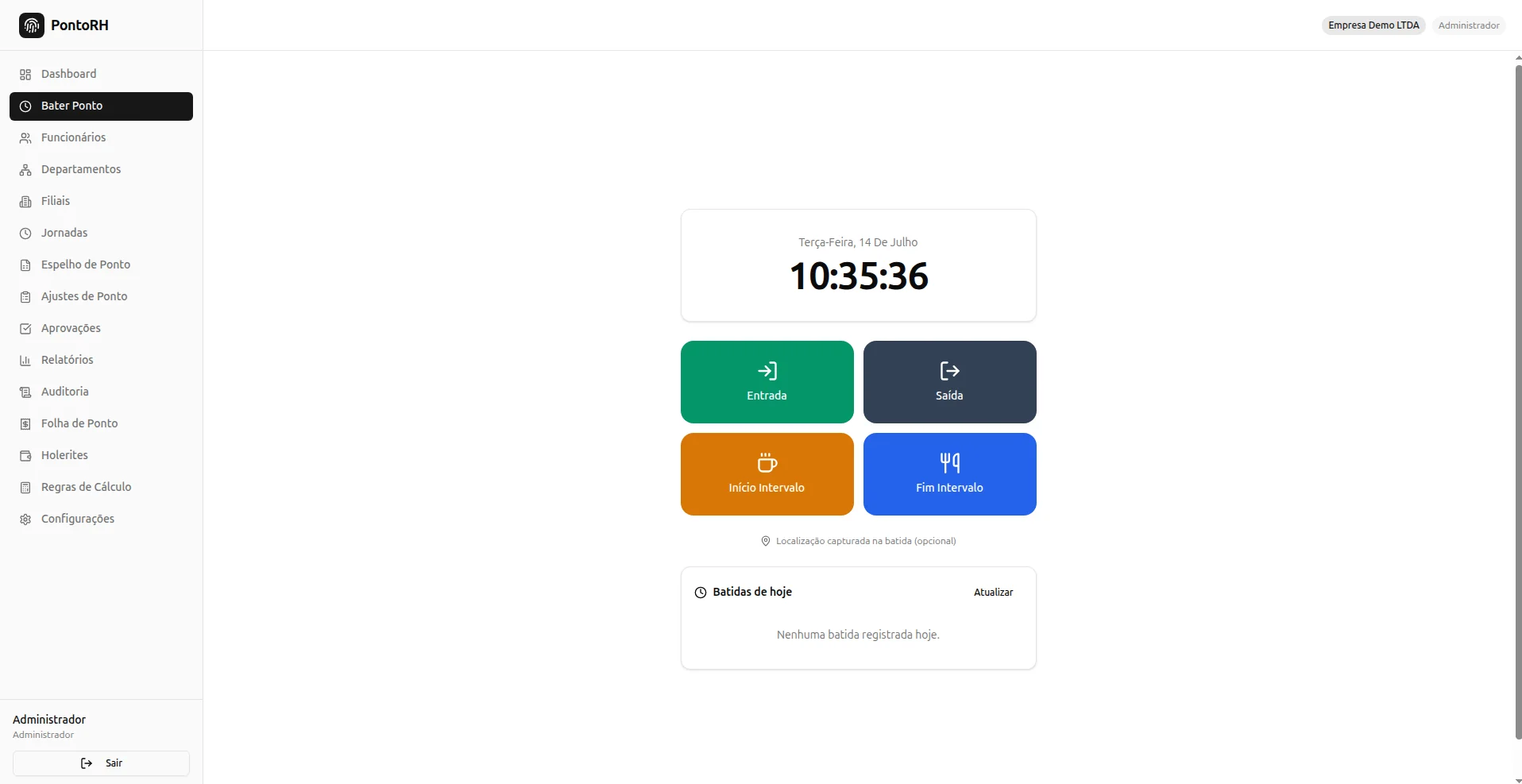
Task: Click the PontoRH fingerprint logo icon
Action: pos(32,25)
